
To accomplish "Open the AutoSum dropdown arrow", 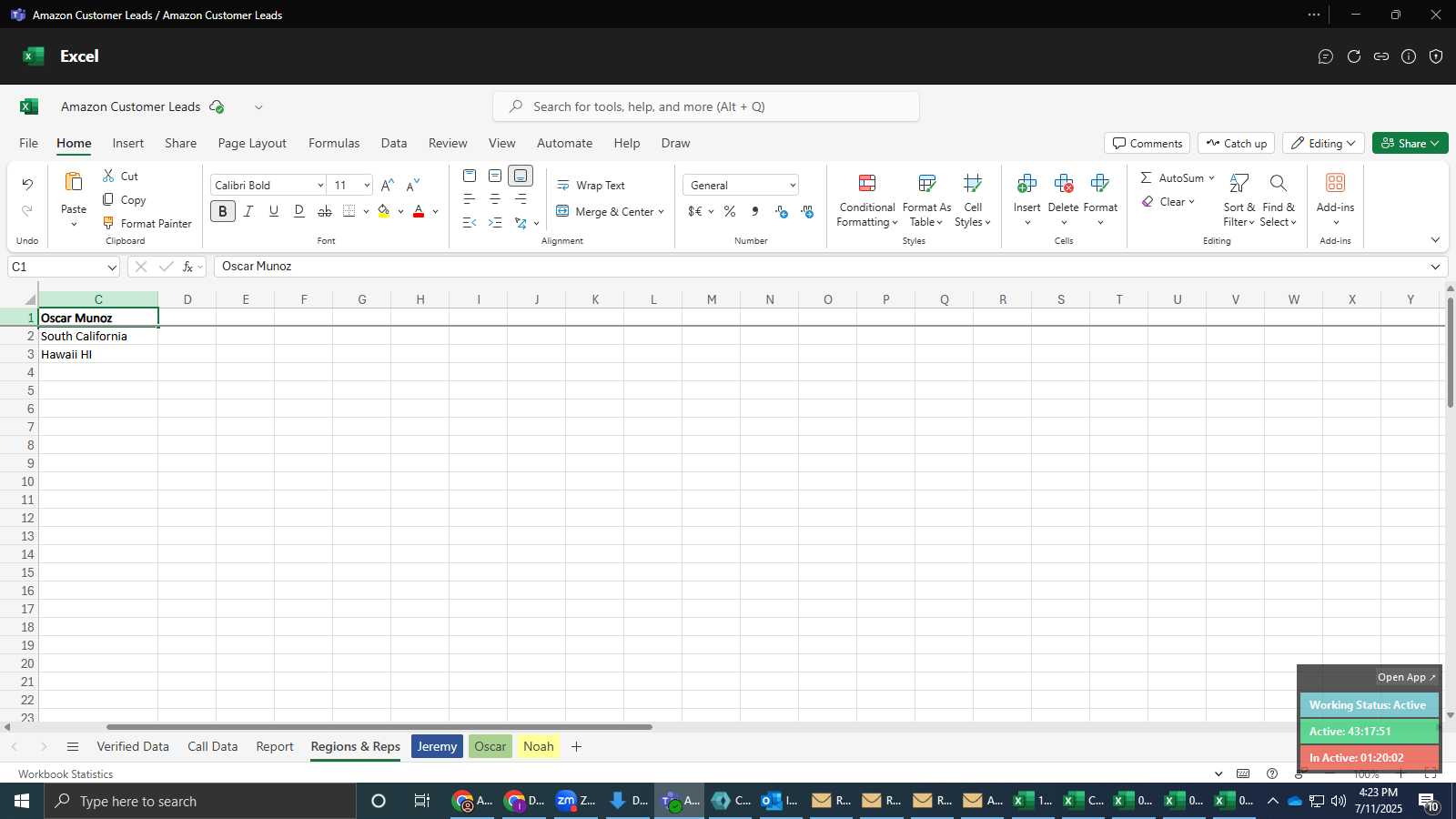I will [1211, 177].
